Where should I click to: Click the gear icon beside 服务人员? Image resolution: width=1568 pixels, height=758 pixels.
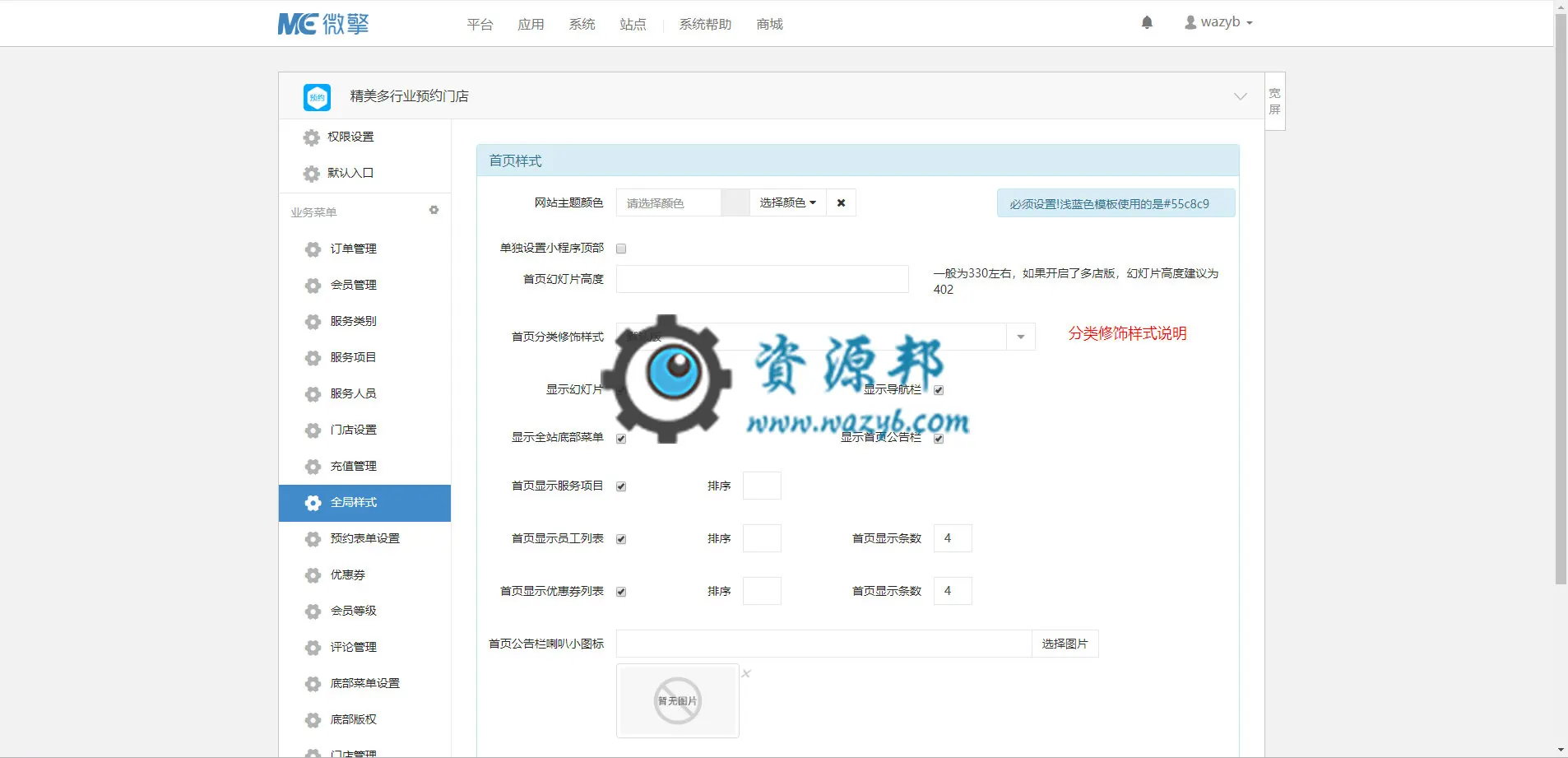[313, 394]
